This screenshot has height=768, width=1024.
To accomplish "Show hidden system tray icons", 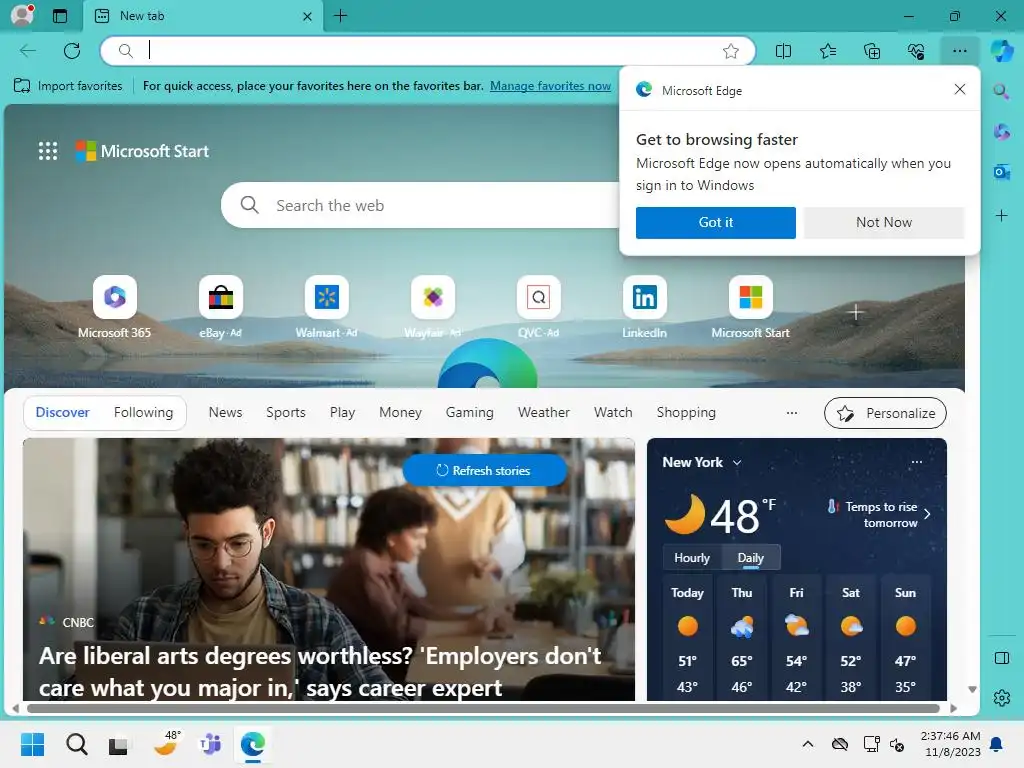I will (x=808, y=744).
